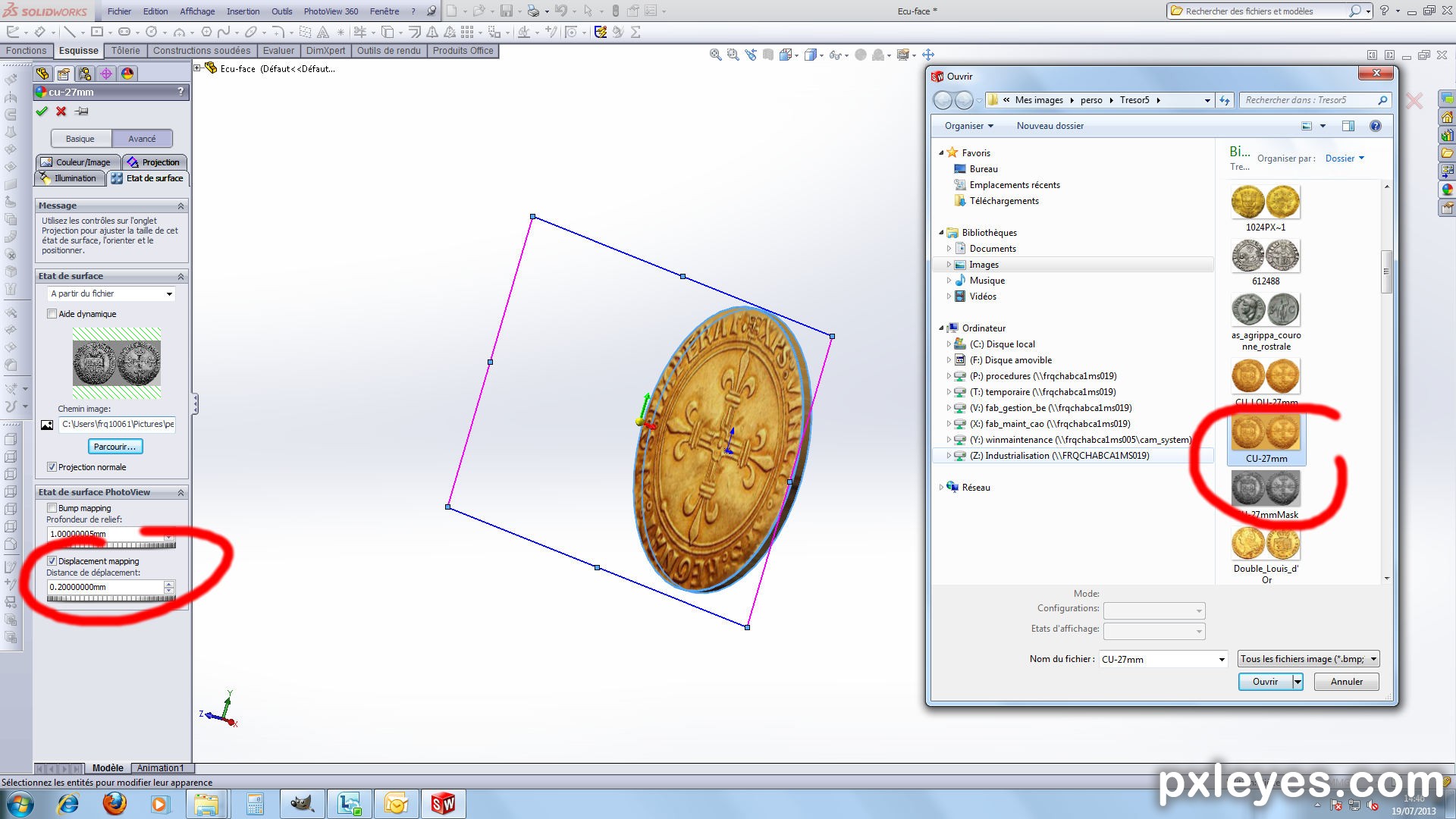Image resolution: width=1456 pixels, height=819 pixels.
Task: Select Images in the libraries tree
Action: 984,265
